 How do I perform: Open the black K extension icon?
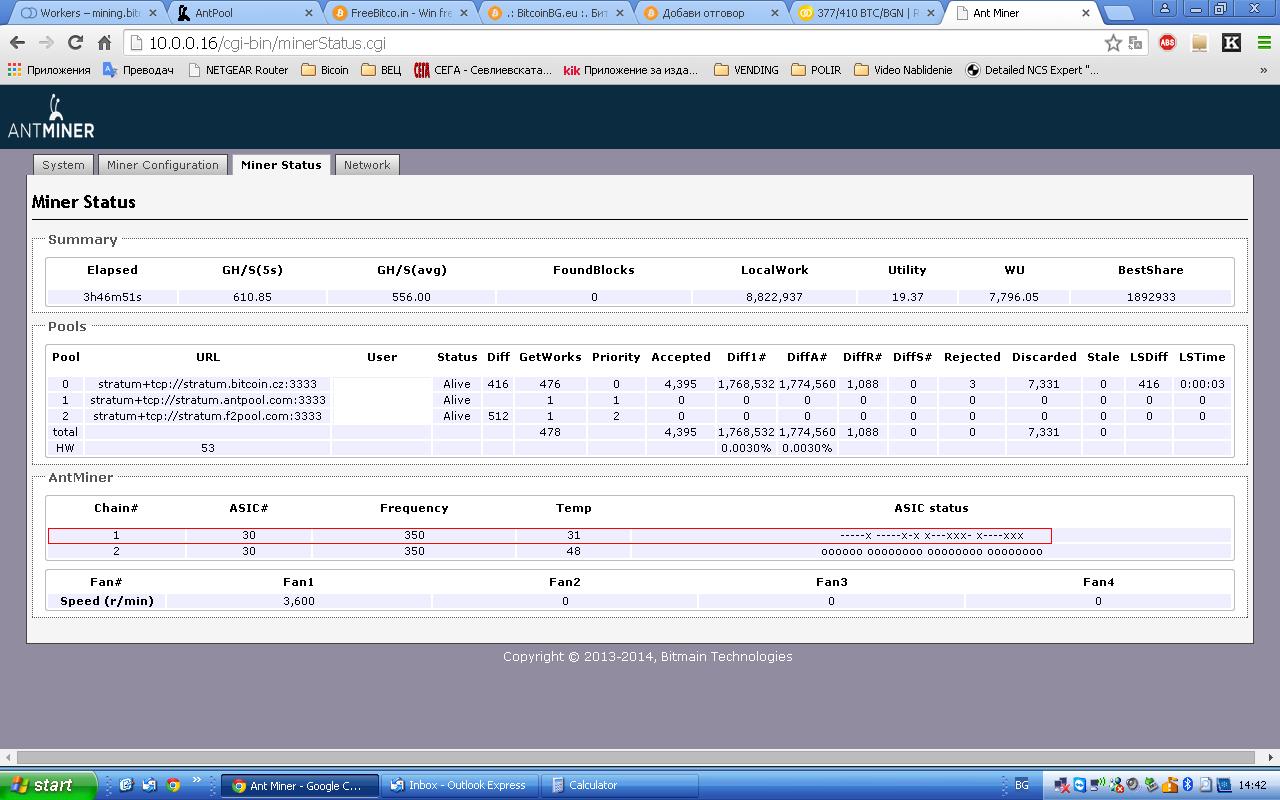1232,43
